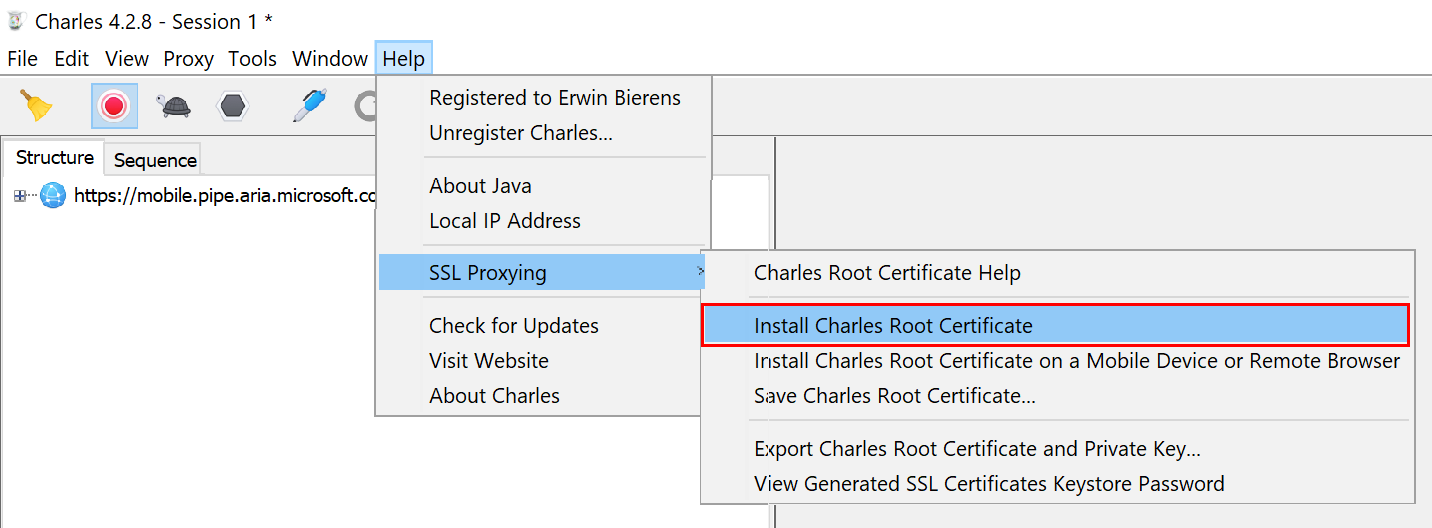This screenshot has width=1432, height=528.
Task: Click Visit Website in Help menu
Action: coord(488,361)
